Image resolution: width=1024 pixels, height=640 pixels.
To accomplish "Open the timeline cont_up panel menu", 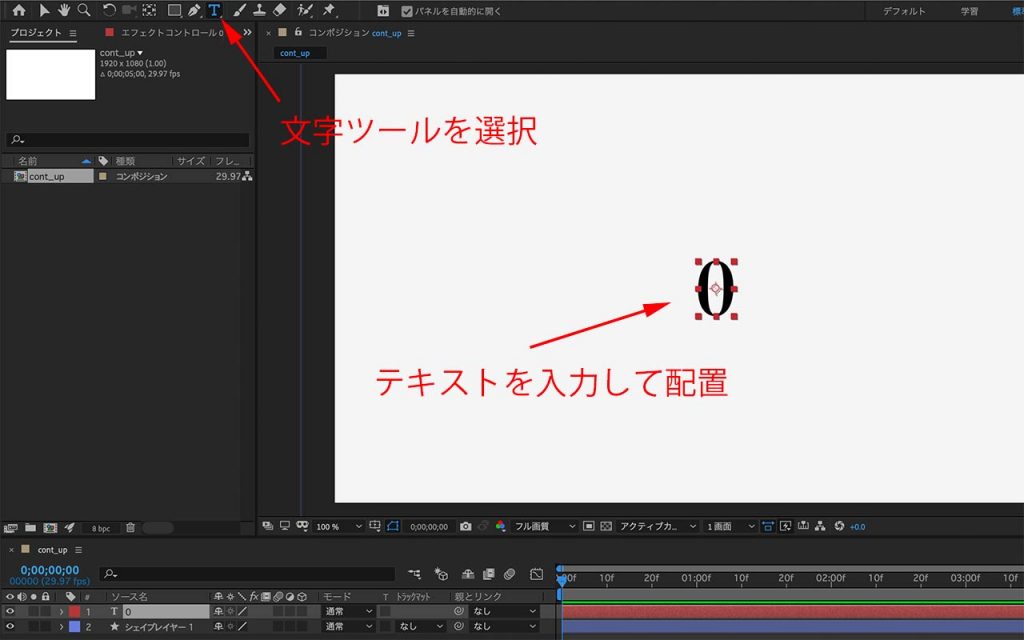I will pyautogui.click(x=78, y=550).
